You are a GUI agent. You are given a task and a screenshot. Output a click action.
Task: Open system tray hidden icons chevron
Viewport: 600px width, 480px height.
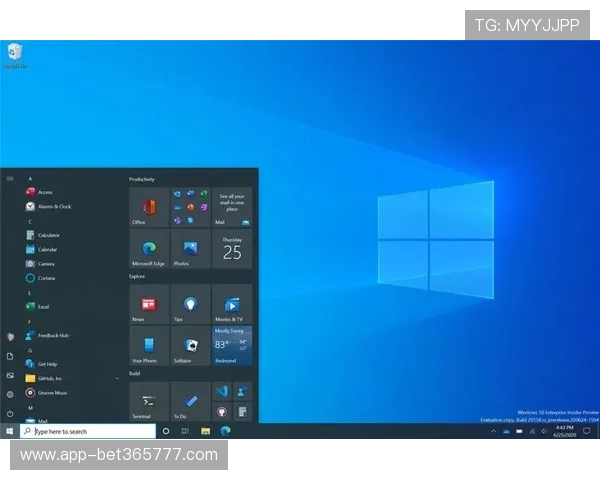coord(493,431)
